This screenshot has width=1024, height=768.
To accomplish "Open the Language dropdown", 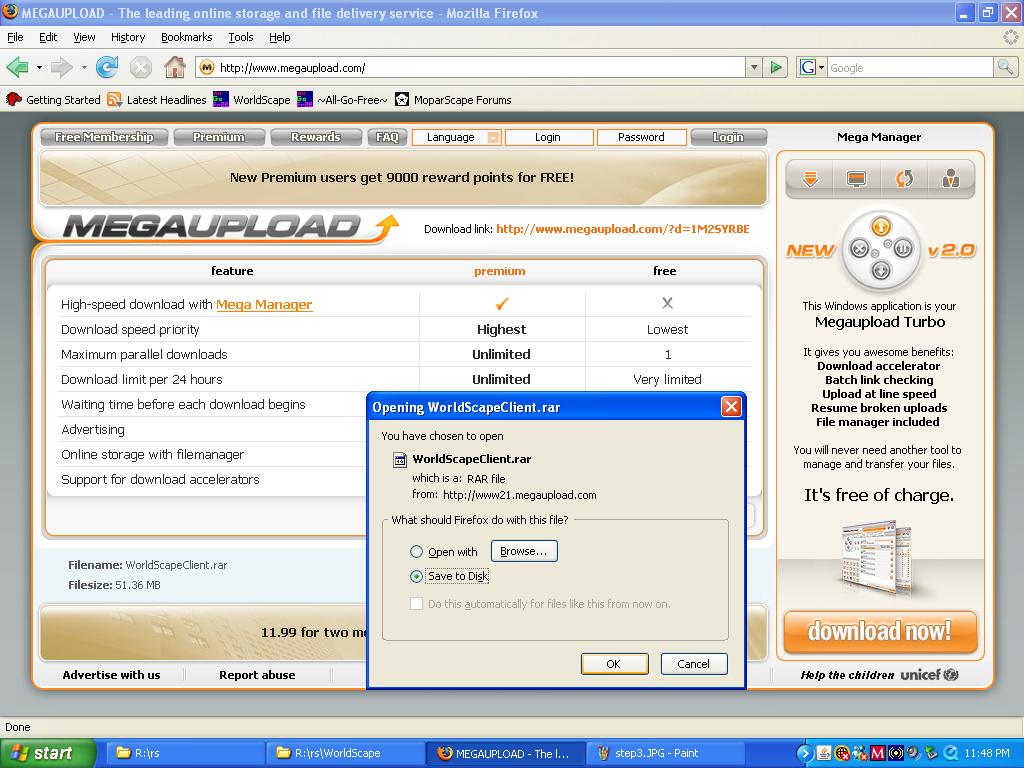I will [x=456, y=137].
